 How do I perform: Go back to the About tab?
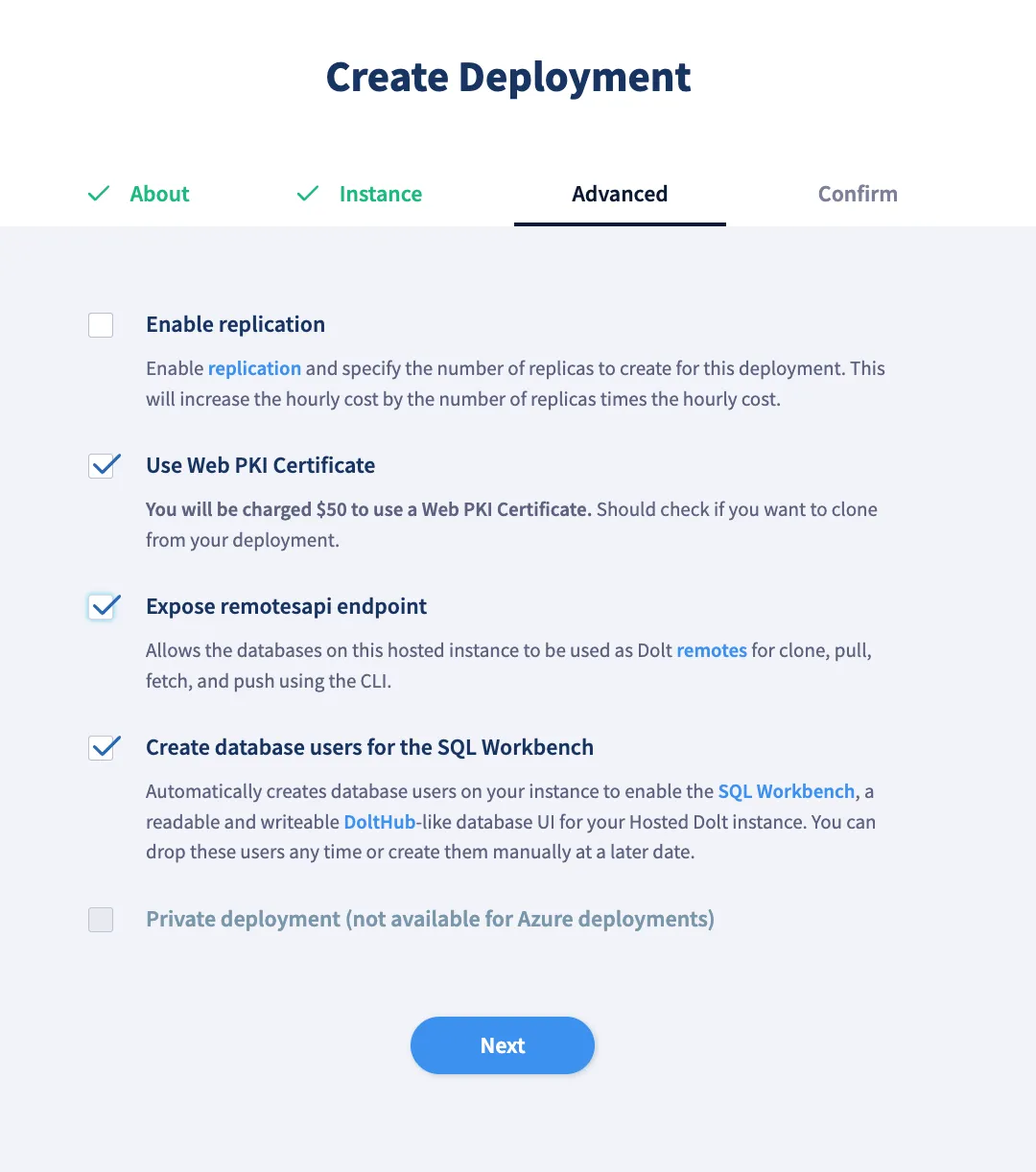(x=159, y=194)
